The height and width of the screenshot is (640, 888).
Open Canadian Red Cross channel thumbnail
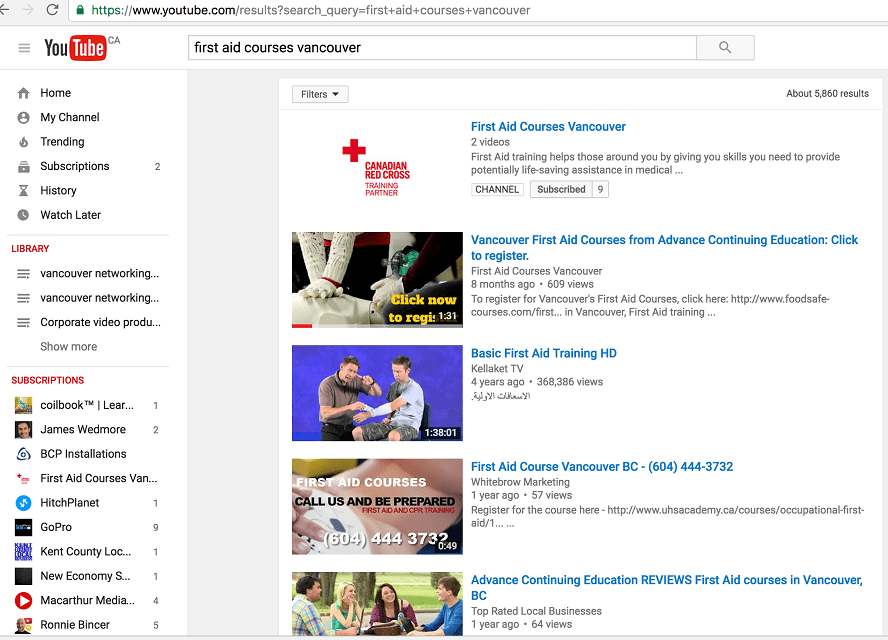(x=377, y=167)
